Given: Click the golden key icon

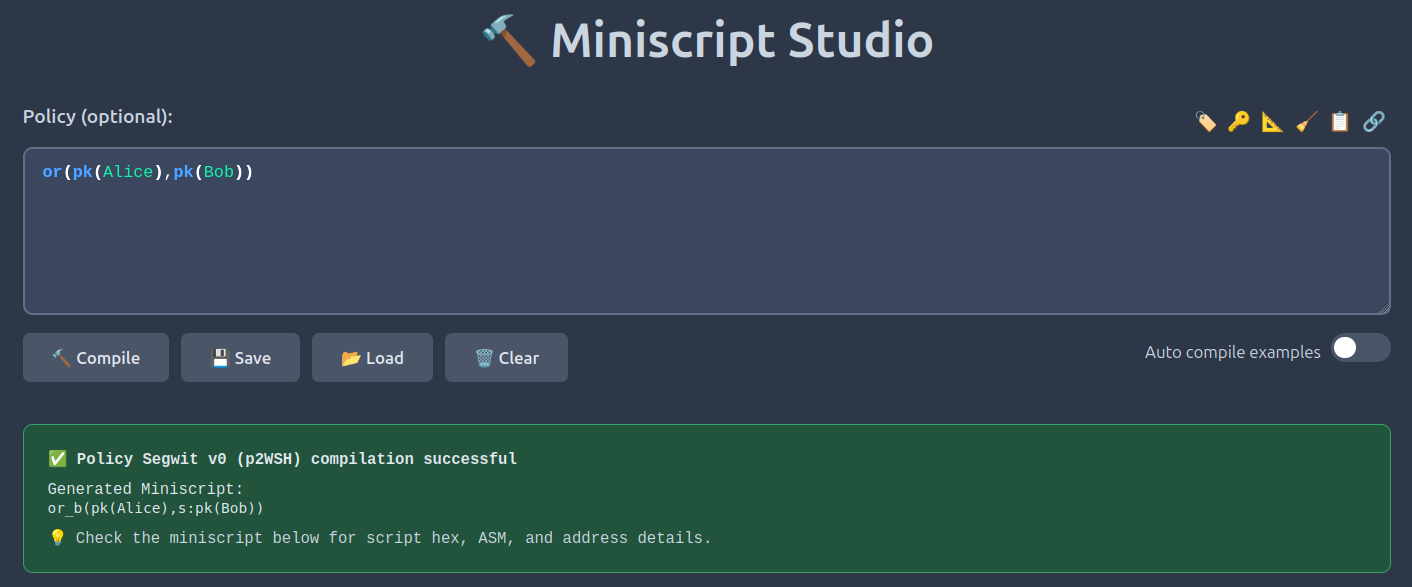Looking at the screenshot, I should pos(1239,122).
